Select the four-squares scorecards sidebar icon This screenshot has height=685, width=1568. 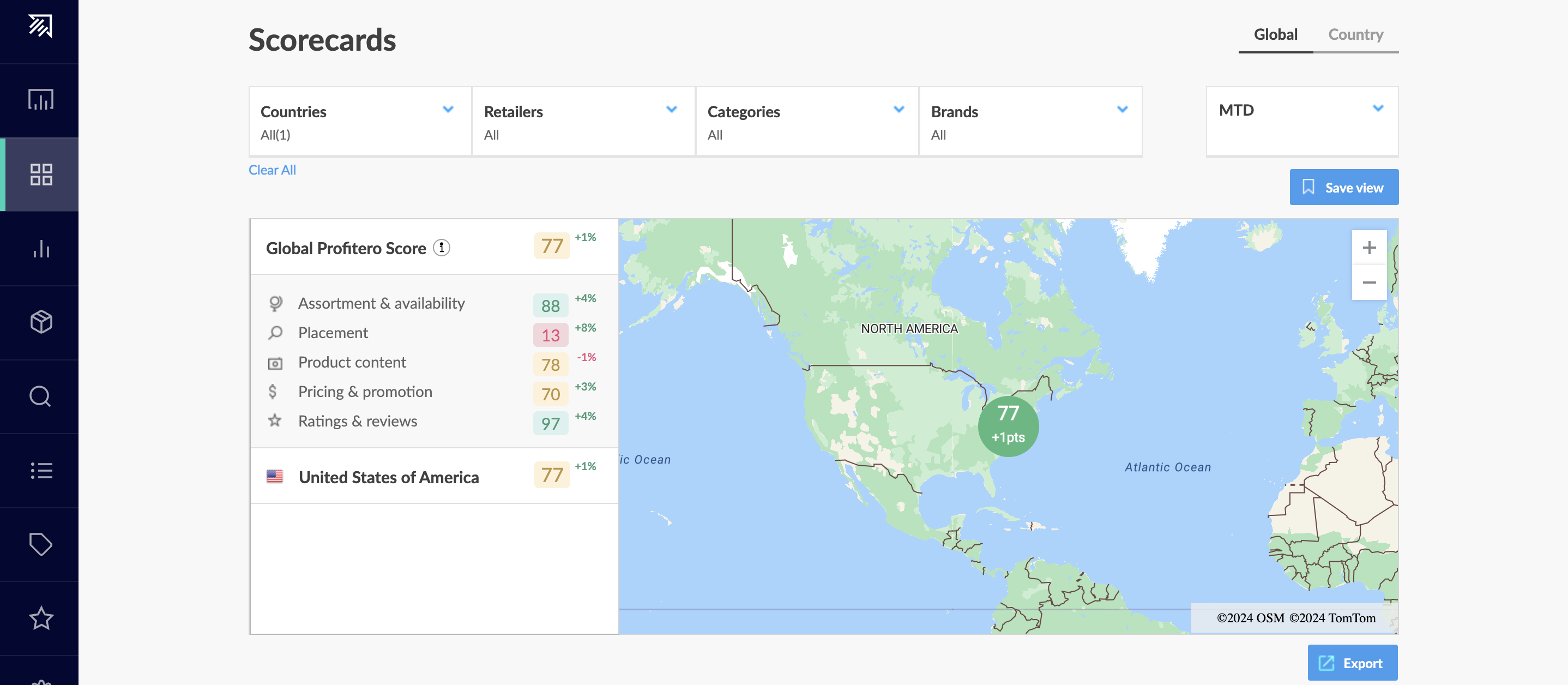[41, 175]
